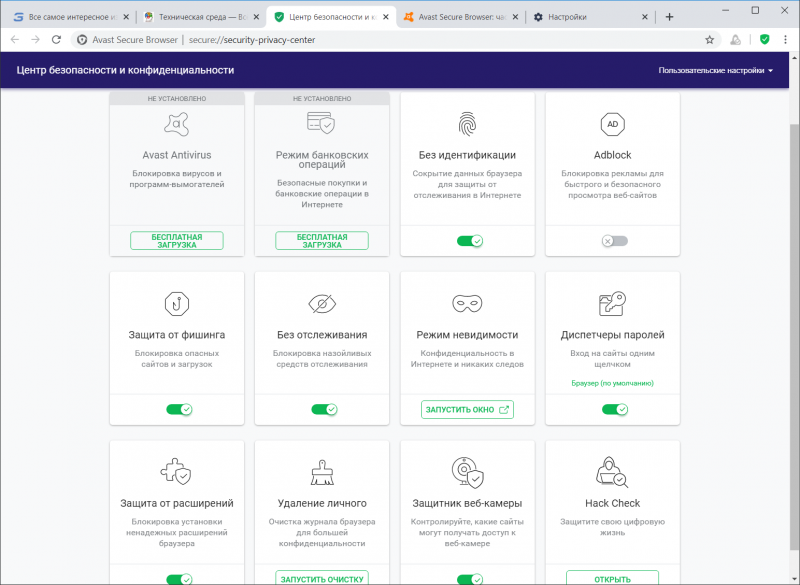Image resolution: width=800 pixels, height=585 pixels.
Task: Click the fingerprint anti-identification icon
Action: point(467,124)
